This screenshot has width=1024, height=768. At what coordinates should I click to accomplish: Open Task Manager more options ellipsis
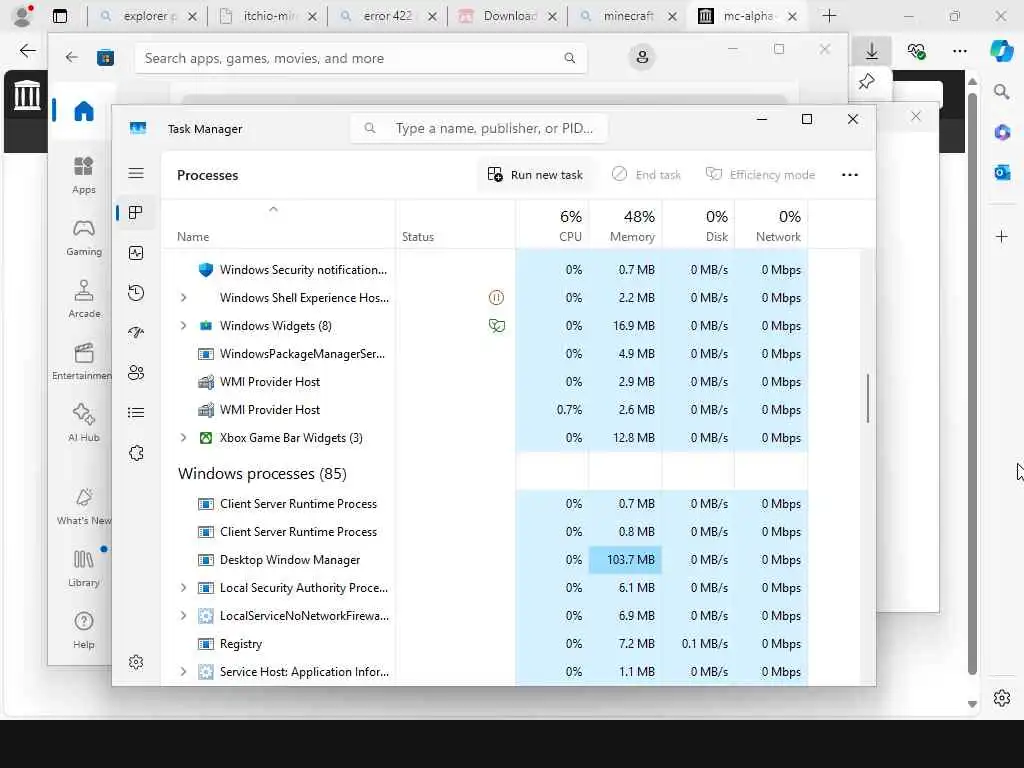(850, 175)
